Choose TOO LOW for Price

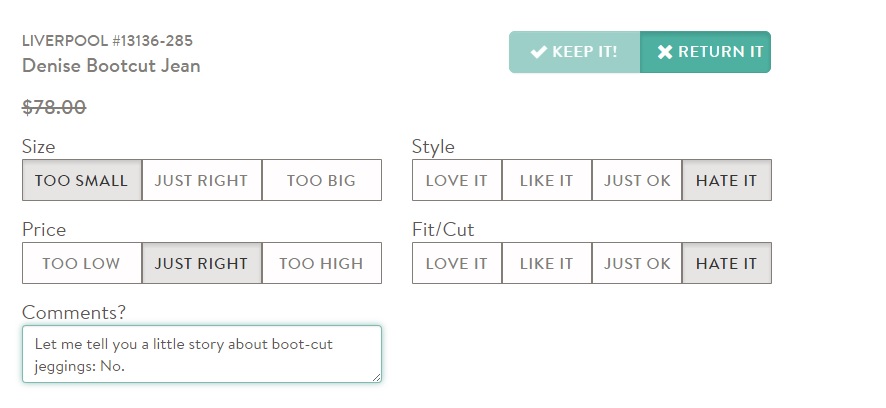(82, 264)
